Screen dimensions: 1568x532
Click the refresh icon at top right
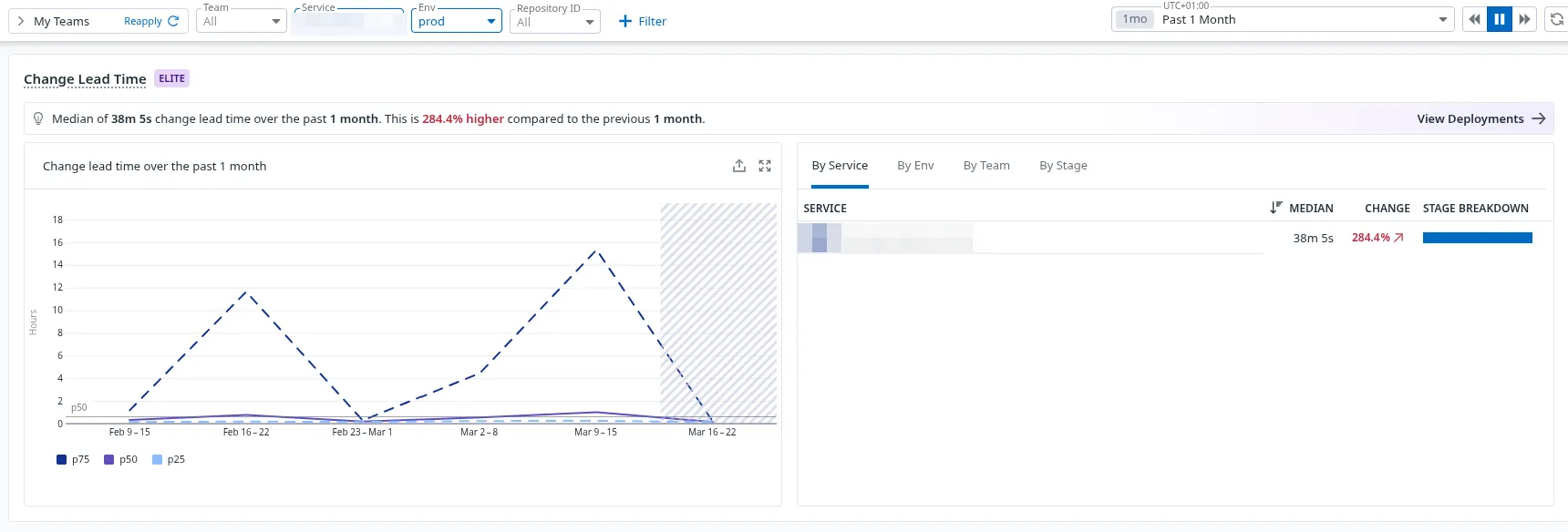point(1557,19)
